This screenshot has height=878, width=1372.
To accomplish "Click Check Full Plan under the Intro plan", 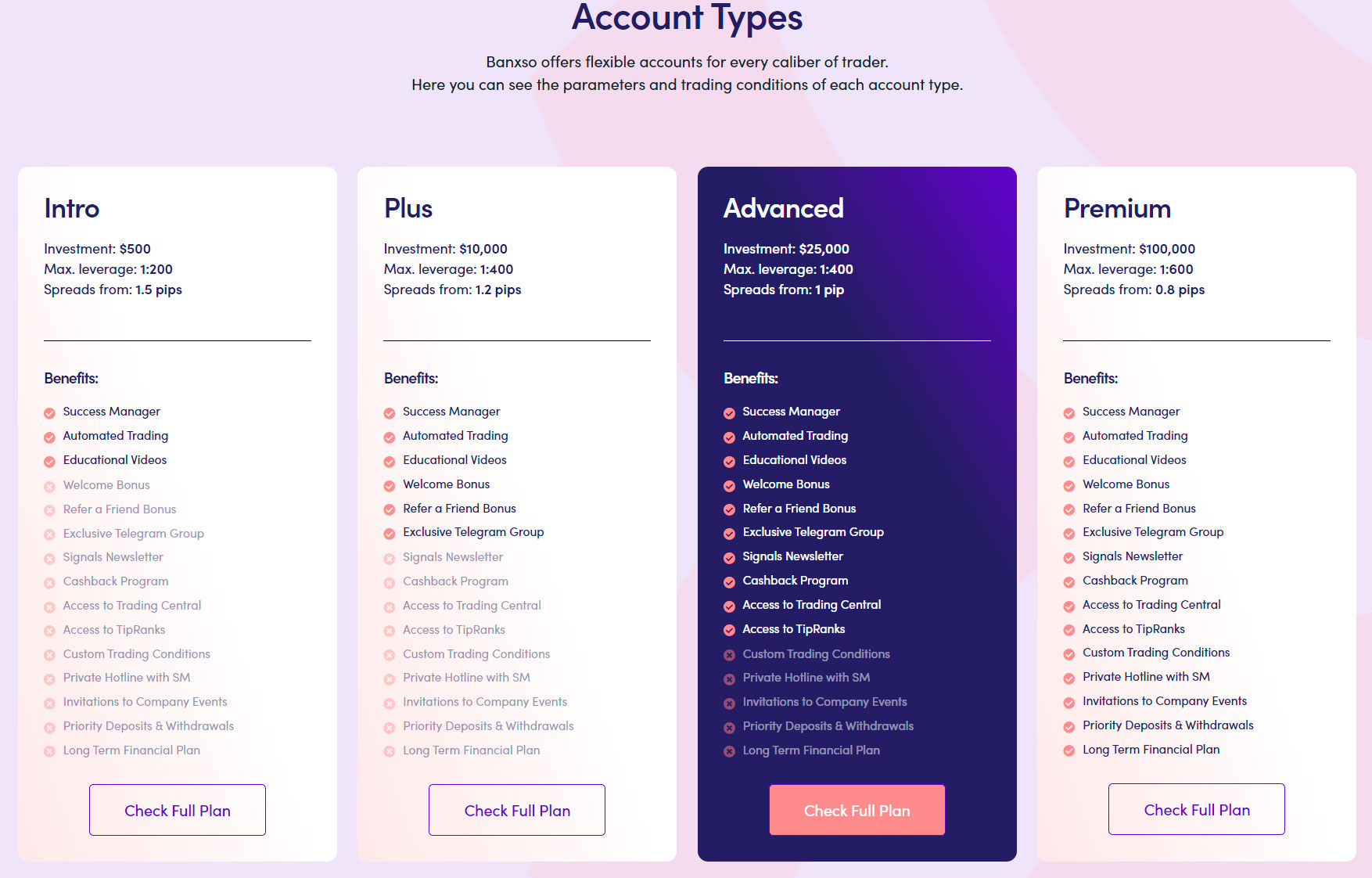I will tap(177, 810).
